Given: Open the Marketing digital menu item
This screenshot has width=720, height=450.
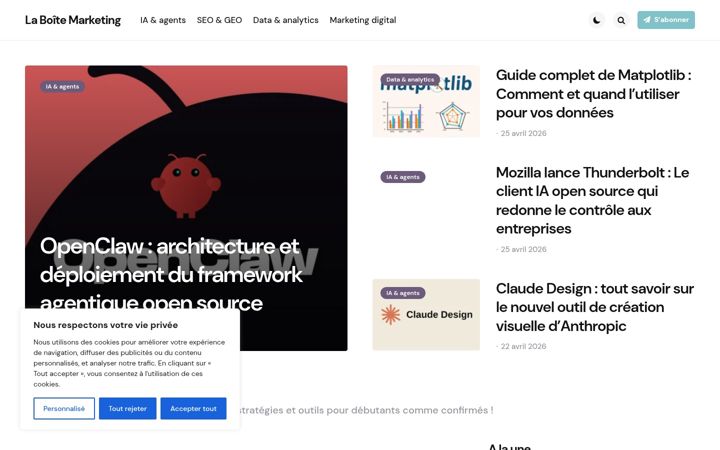Looking at the screenshot, I should [363, 20].
